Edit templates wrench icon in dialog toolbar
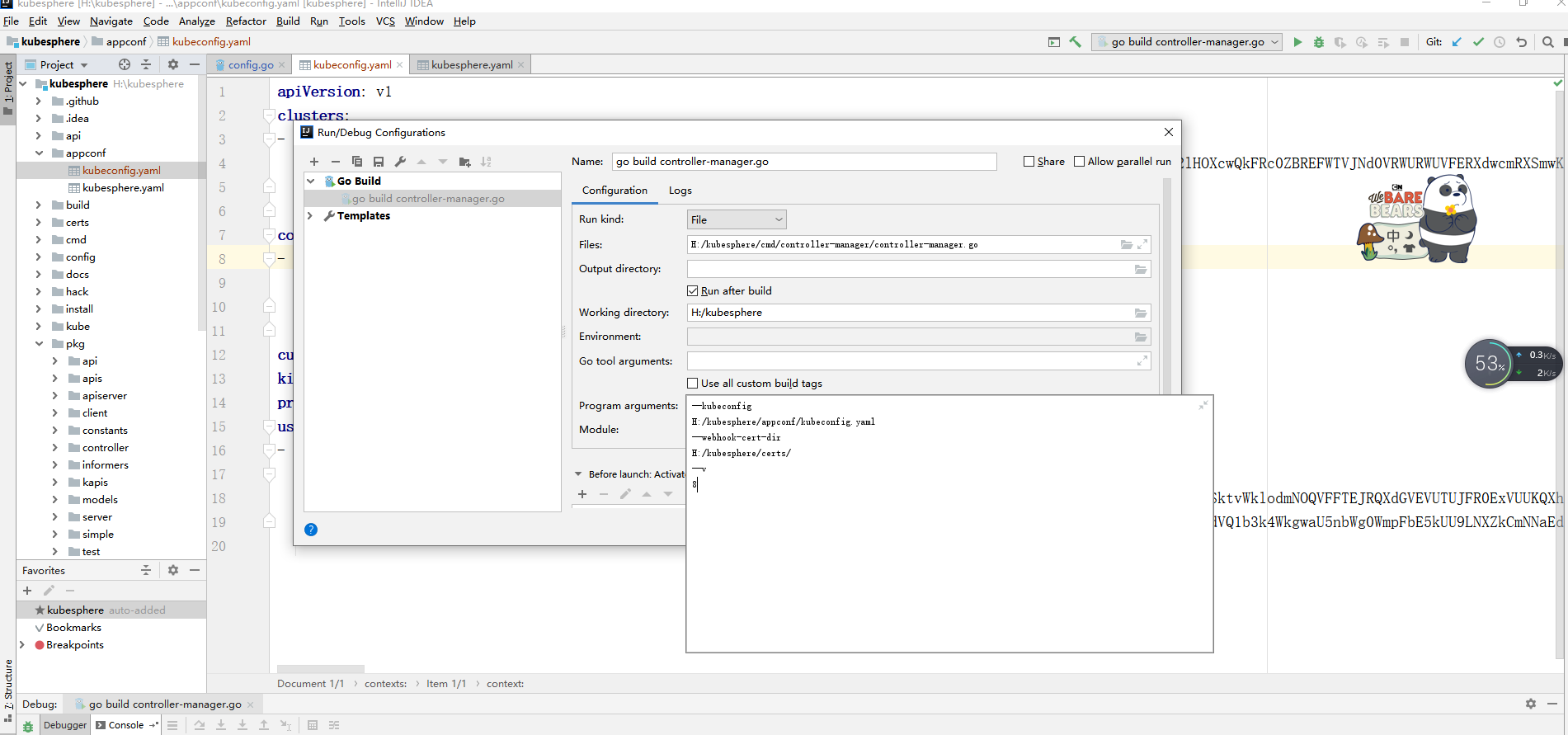The height and width of the screenshot is (735, 1568). coord(400,162)
